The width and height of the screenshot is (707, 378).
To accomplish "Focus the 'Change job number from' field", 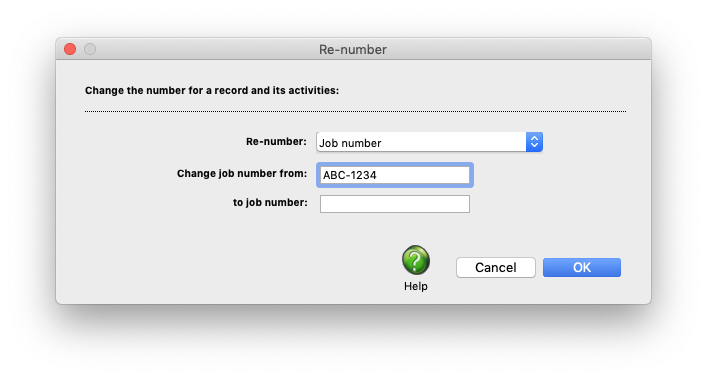I will (x=395, y=175).
